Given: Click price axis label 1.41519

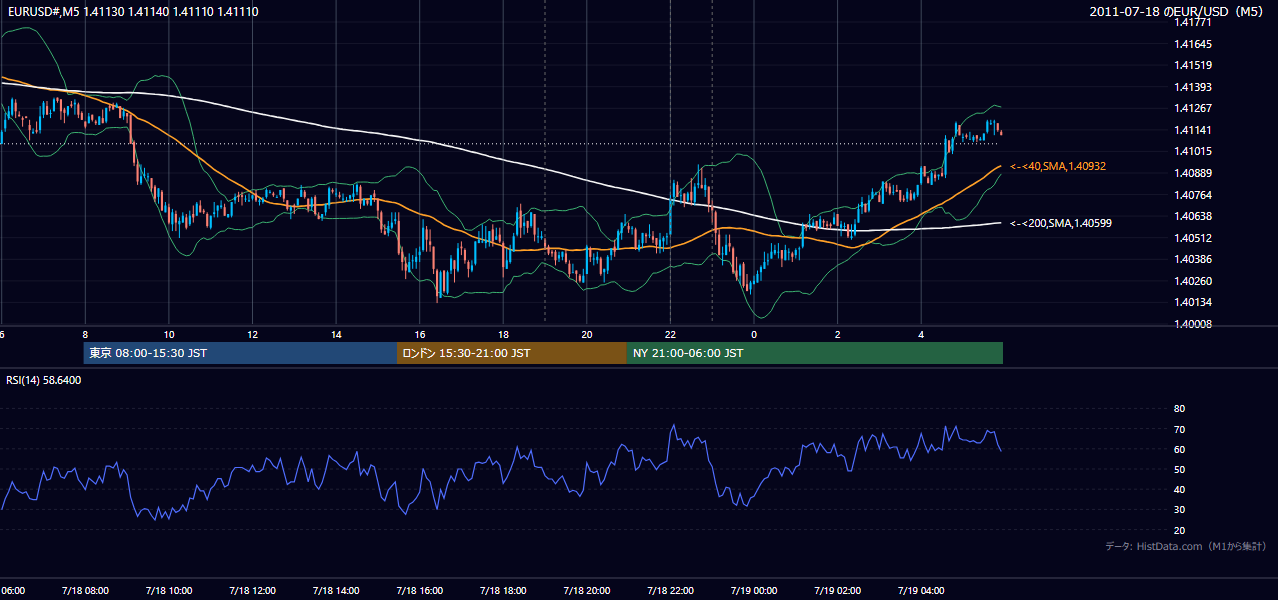Looking at the screenshot, I should click(1194, 65).
